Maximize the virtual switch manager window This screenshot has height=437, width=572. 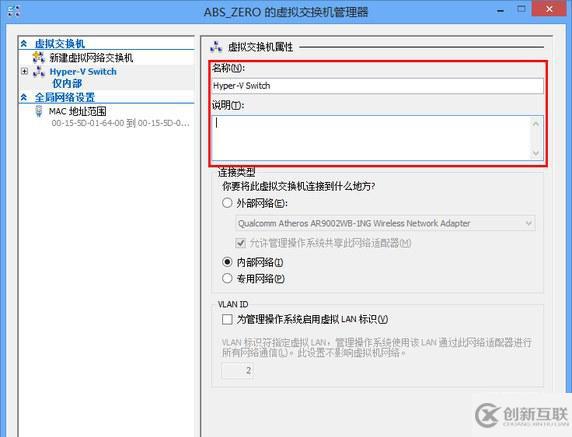pyautogui.click(x=521, y=9)
